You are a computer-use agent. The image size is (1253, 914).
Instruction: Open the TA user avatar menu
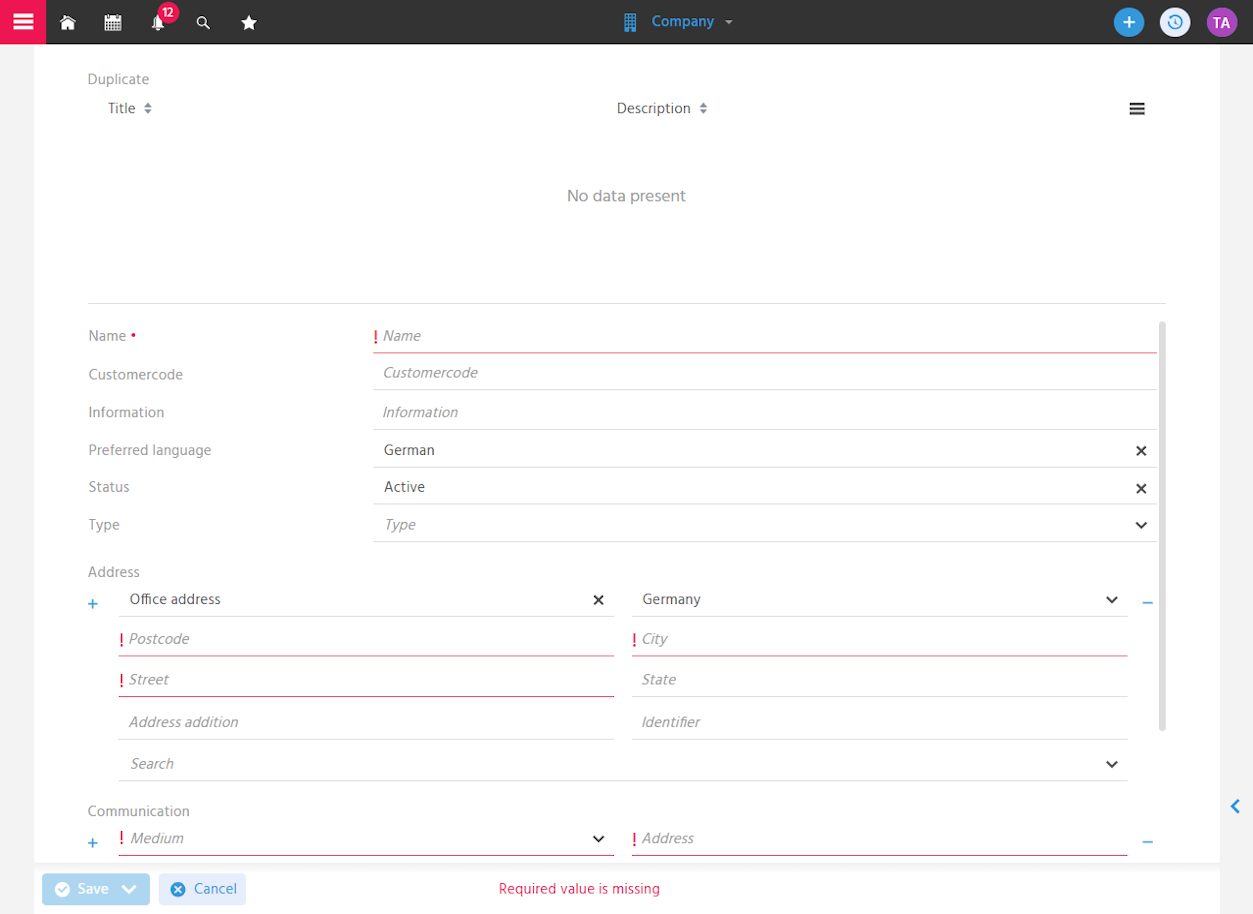[x=1221, y=22]
